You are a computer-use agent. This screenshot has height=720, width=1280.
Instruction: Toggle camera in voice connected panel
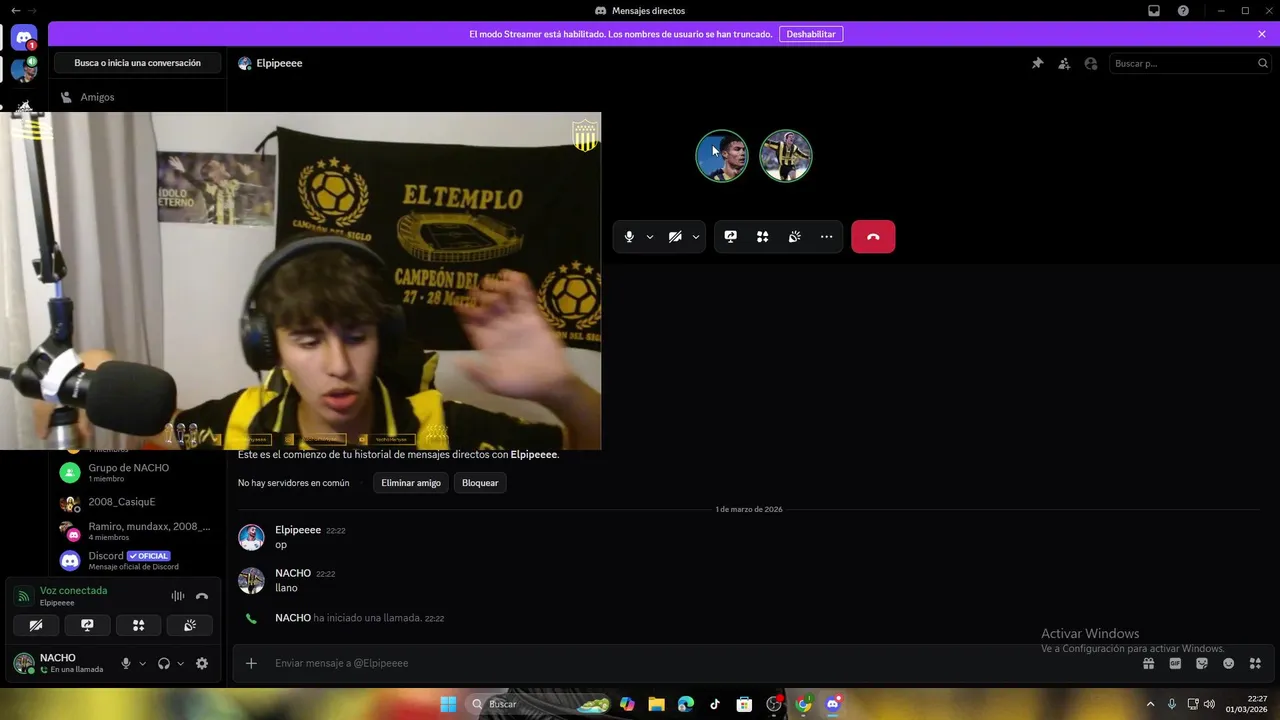coord(36,626)
